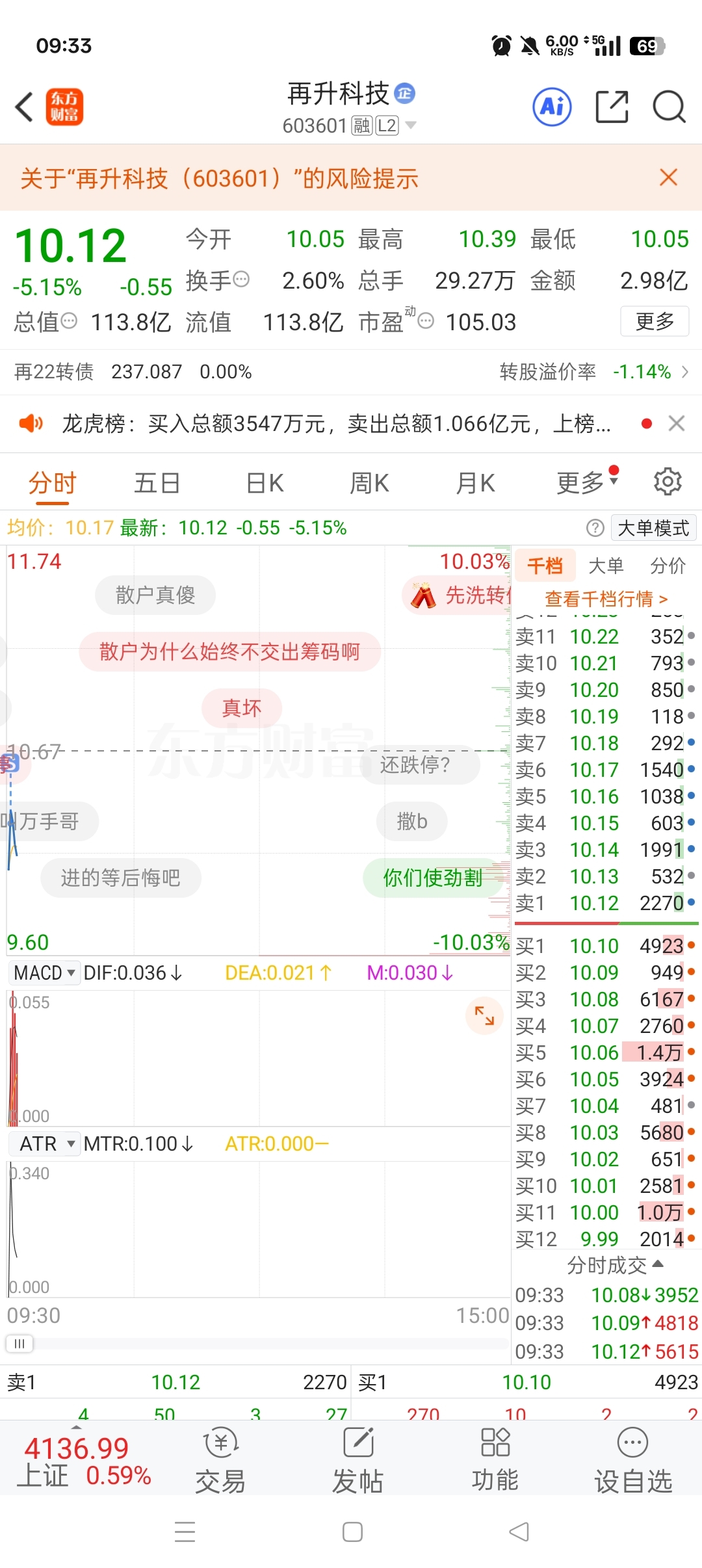Tap the help question mark icon

(595, 528)
